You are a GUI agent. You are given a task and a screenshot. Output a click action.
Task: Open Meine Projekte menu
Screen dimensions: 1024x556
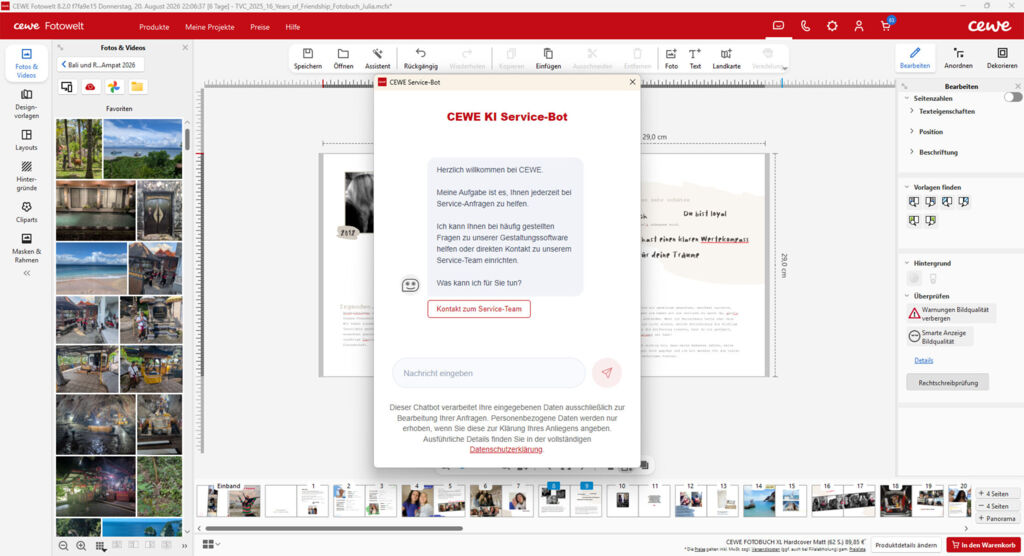point(210,27)
